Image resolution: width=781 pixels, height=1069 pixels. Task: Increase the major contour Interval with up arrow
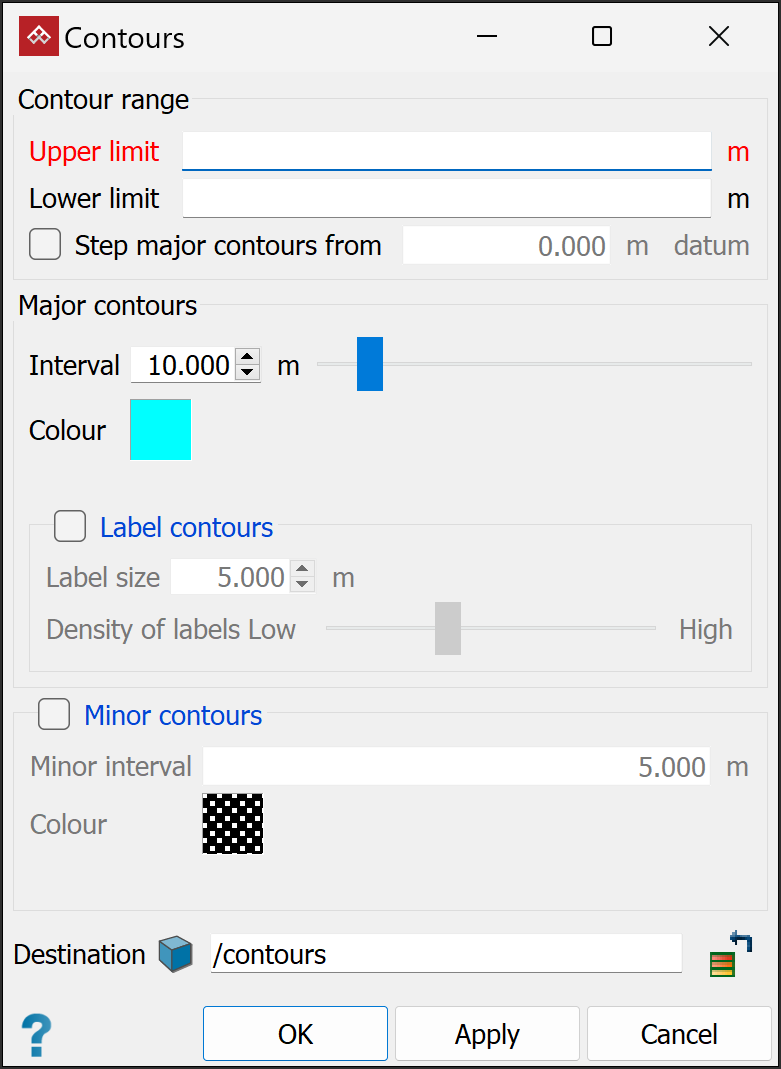[247, 358]
